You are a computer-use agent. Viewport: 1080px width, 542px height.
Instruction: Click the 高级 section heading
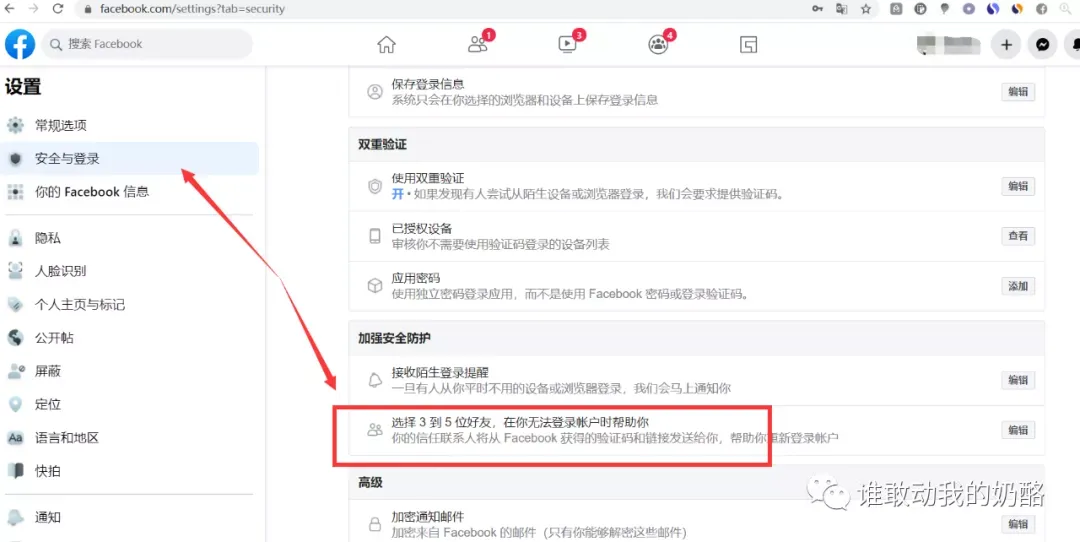click(370, 483)
